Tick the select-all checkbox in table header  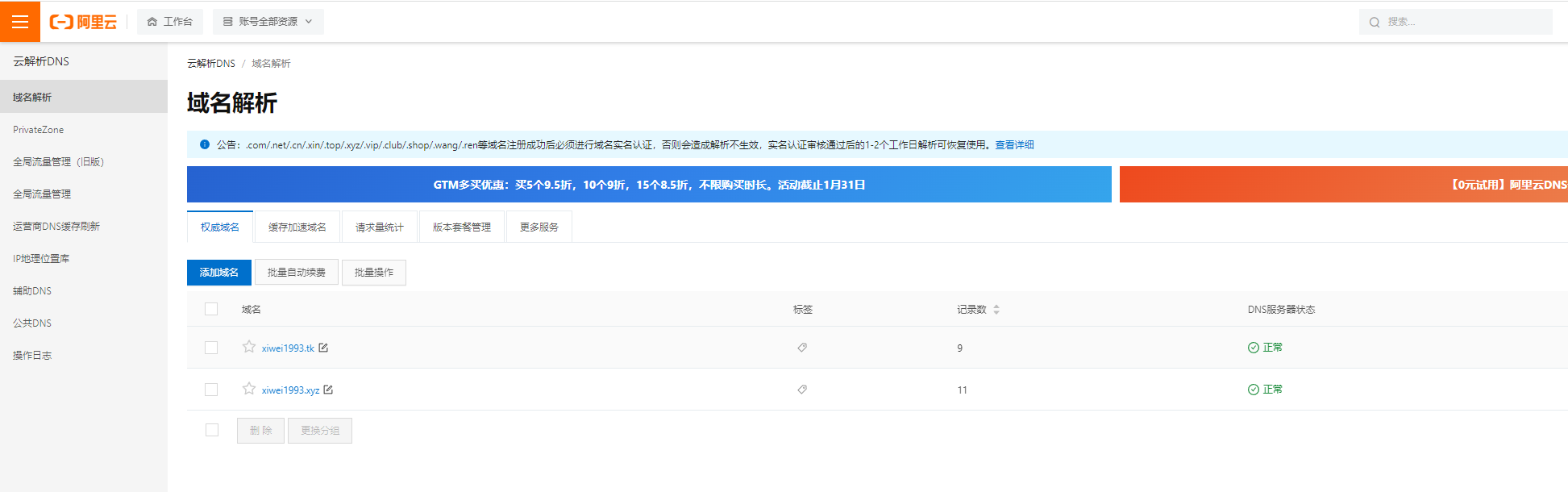tap(211, 309)
